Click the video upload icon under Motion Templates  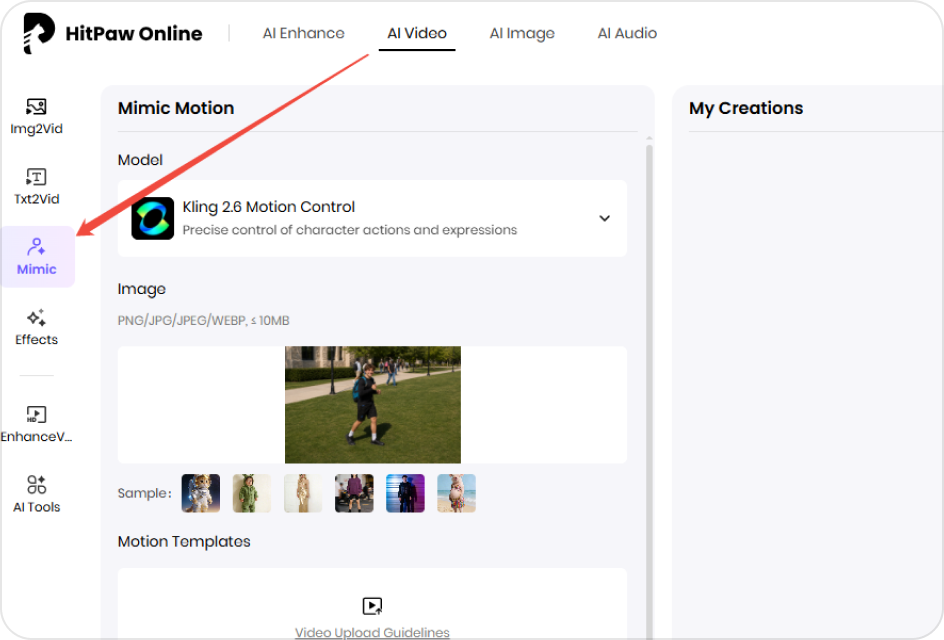click(x=372, y=606)
